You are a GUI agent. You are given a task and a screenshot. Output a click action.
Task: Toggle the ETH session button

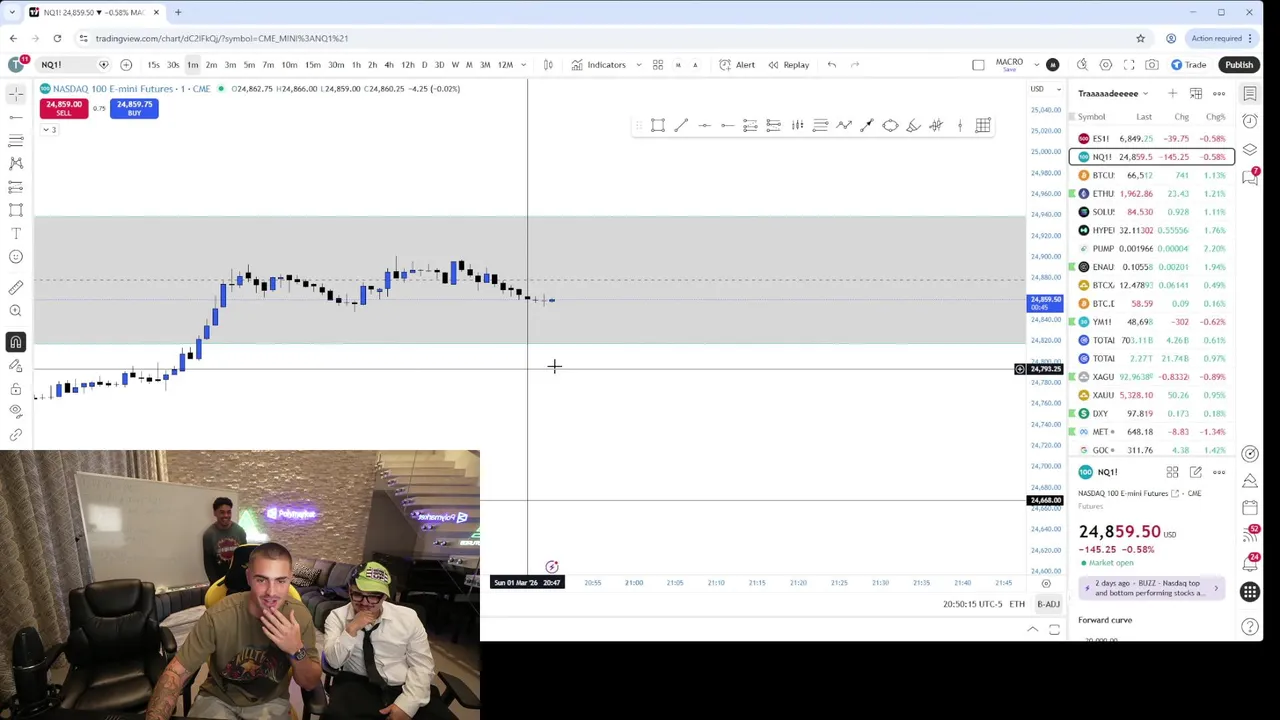coord(1017,604)
